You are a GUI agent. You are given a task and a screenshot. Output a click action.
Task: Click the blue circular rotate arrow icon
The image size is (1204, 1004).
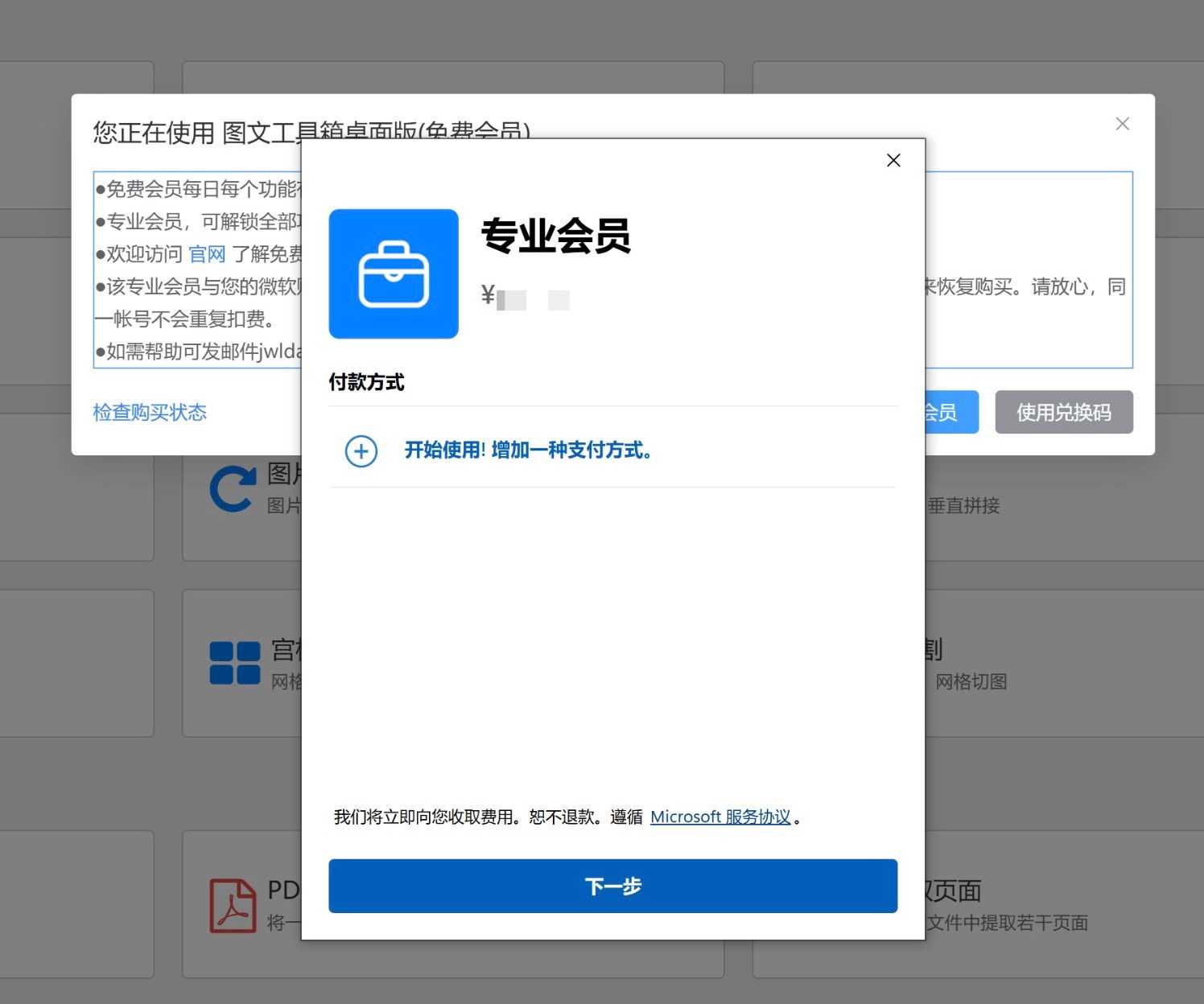click(232, 489)
